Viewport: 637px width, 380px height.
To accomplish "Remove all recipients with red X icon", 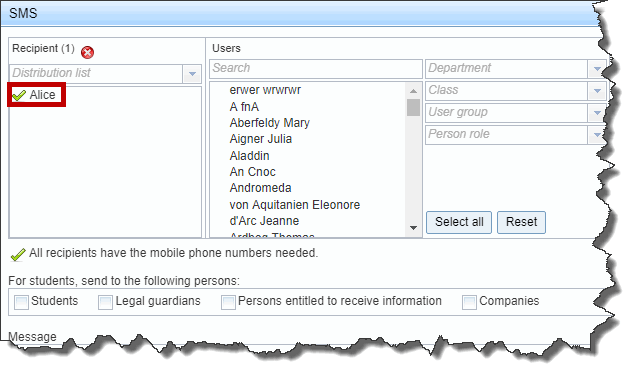I will point(87,52).
